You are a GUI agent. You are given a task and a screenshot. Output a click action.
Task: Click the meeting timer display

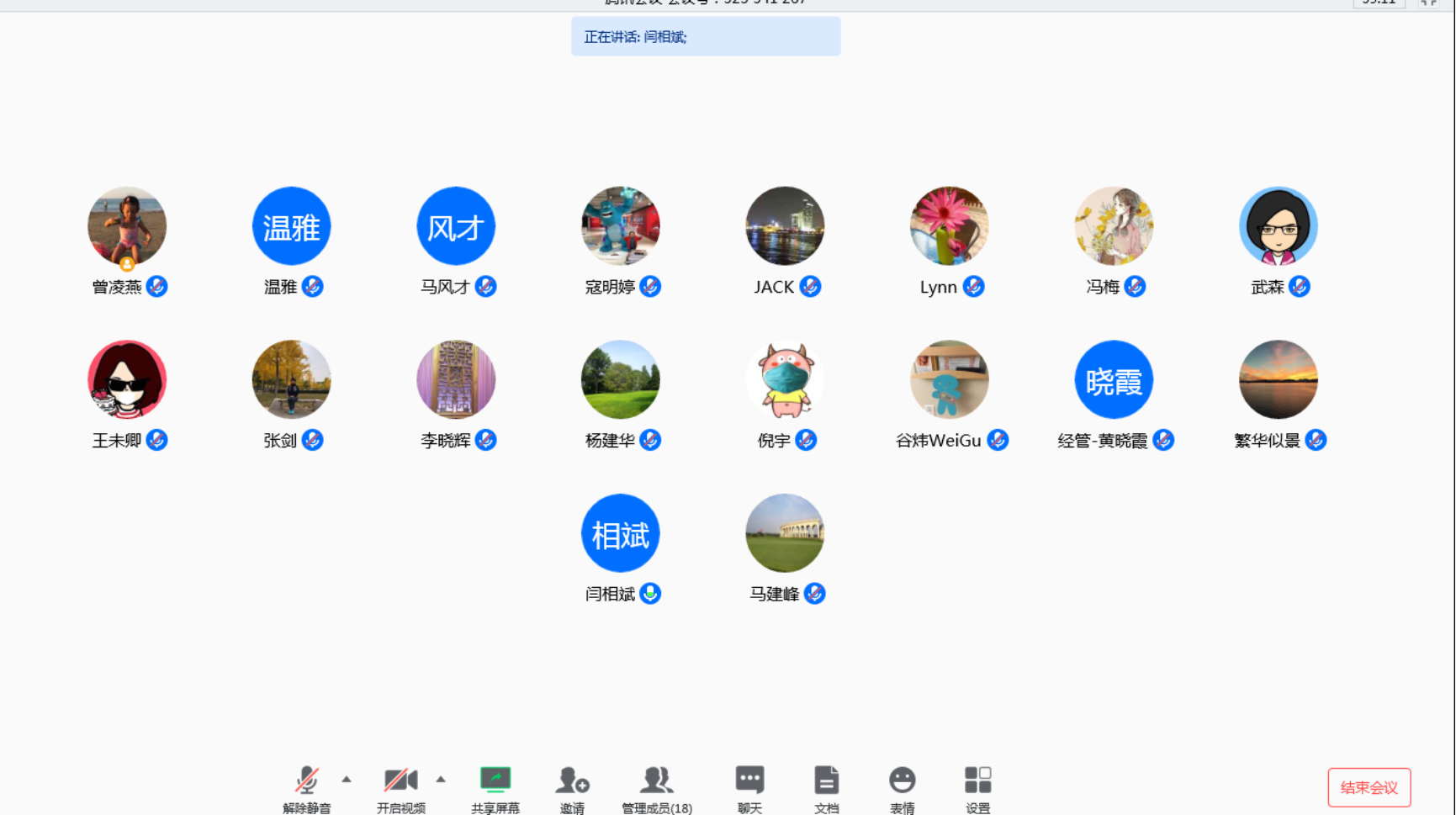[x=1380, y=3]
